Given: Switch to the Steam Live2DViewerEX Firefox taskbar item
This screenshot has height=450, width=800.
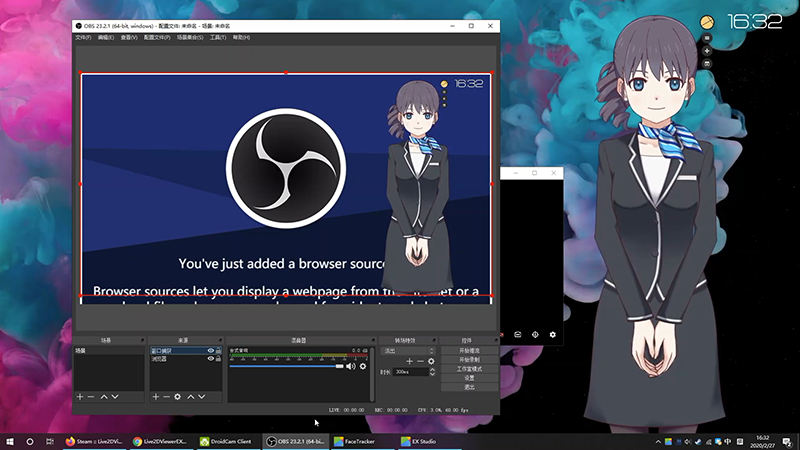Looking at the screenshot, I should point(93,441).
